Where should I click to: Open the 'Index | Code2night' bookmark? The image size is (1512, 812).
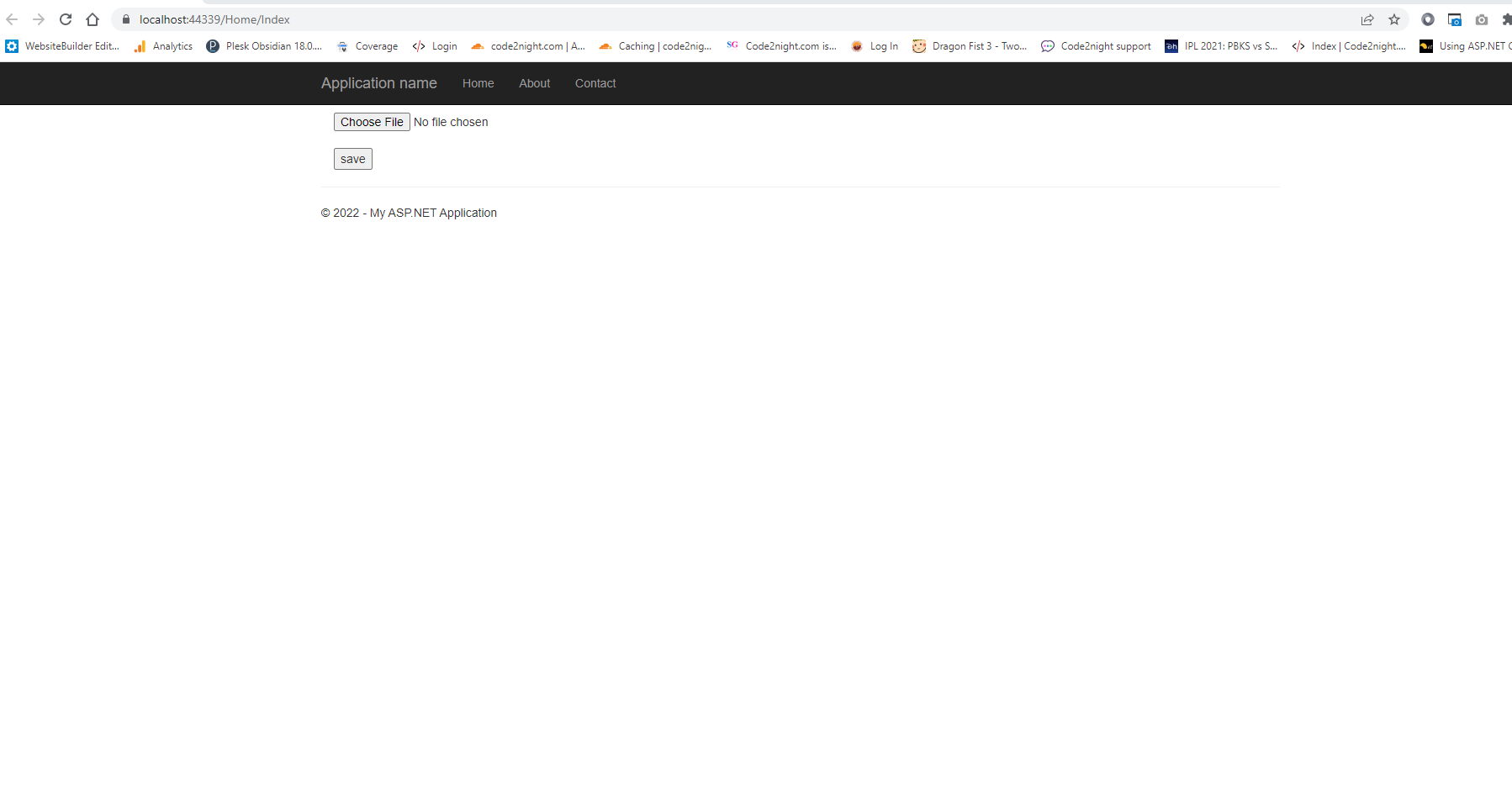pyautogui.click(x=1349, y=46)
